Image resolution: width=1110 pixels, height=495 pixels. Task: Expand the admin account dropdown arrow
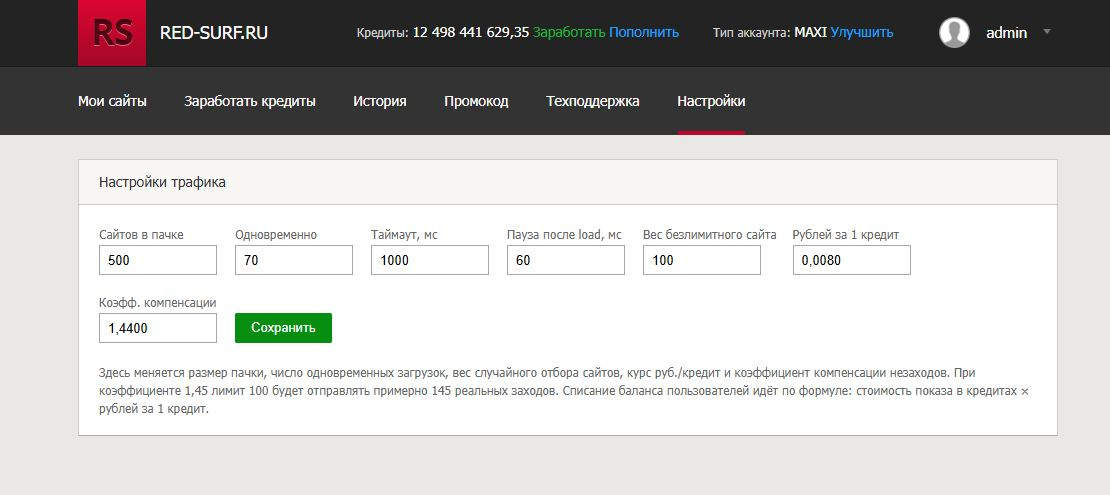tap(1047, 32)
